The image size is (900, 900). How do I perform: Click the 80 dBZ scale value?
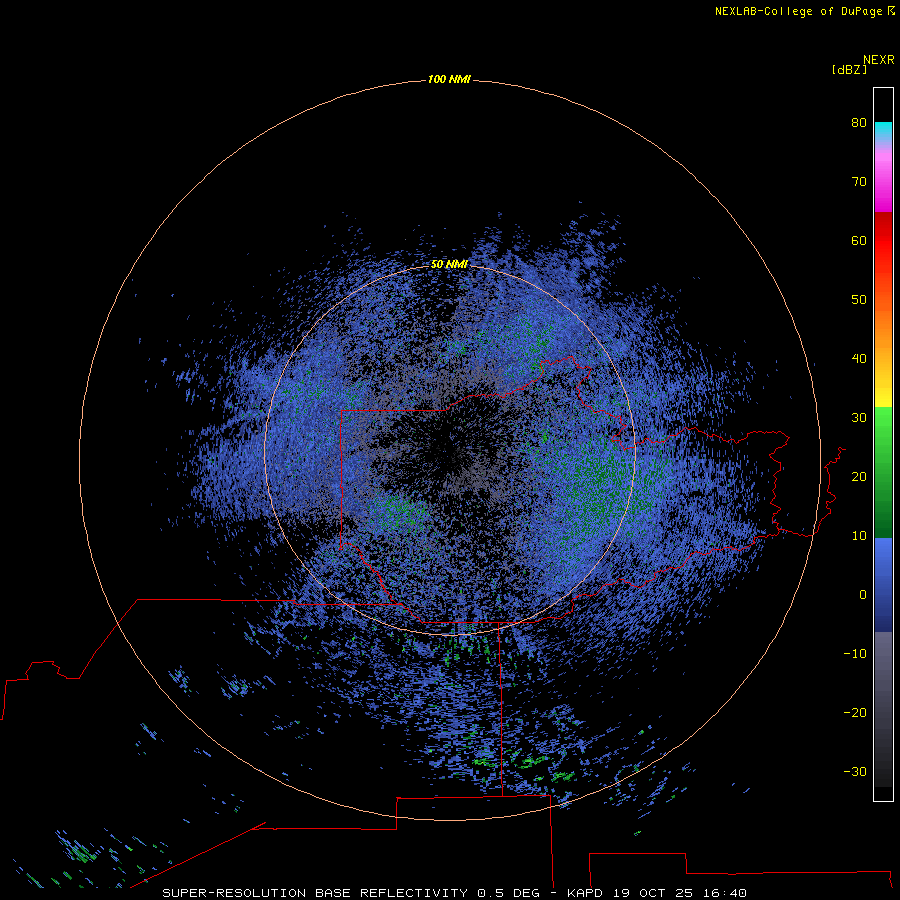pyautogui.click(x=859, y=122)
